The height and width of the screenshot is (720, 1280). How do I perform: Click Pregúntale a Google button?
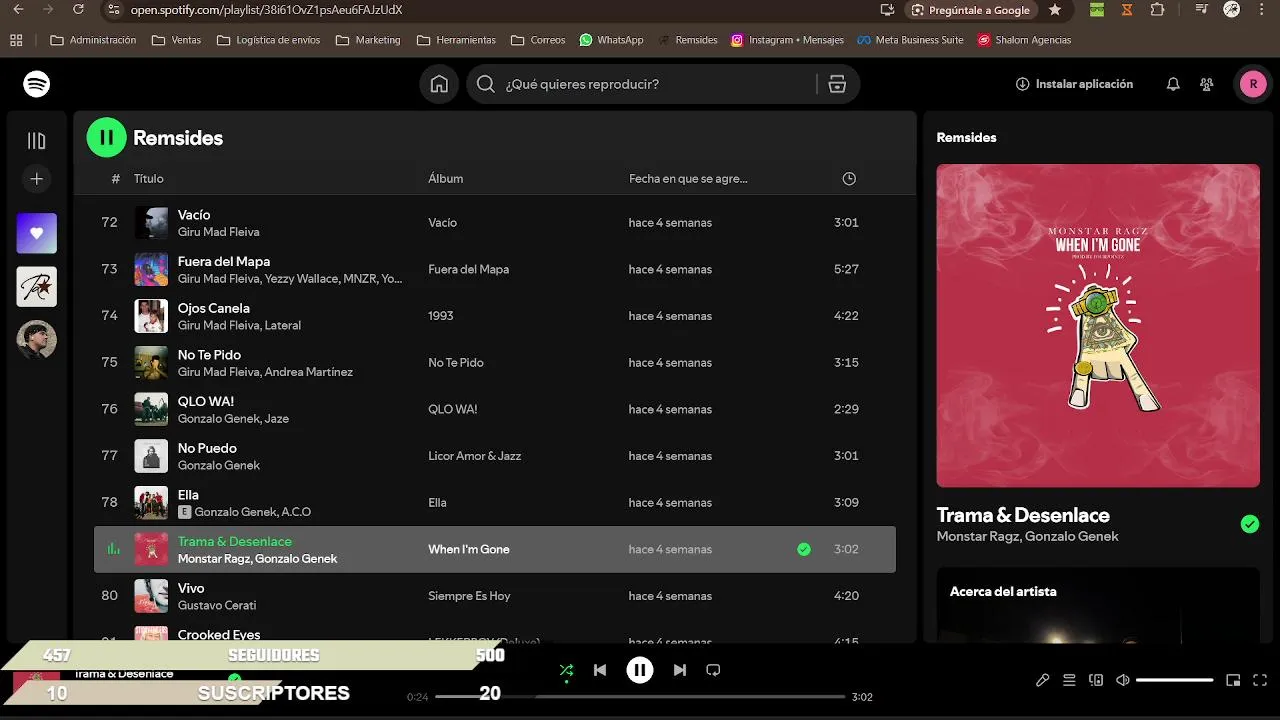tap(970, 10)
